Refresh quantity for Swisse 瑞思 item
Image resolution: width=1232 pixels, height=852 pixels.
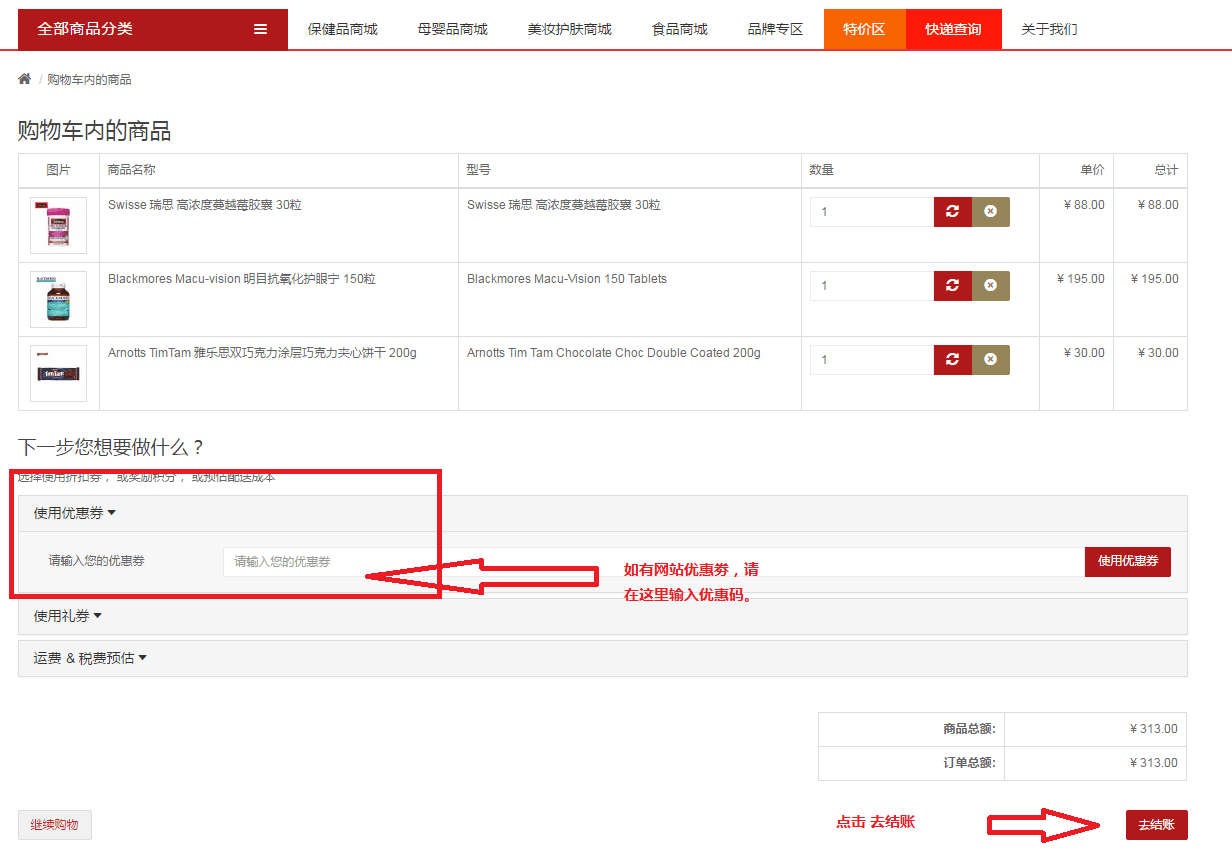[952, 212]
